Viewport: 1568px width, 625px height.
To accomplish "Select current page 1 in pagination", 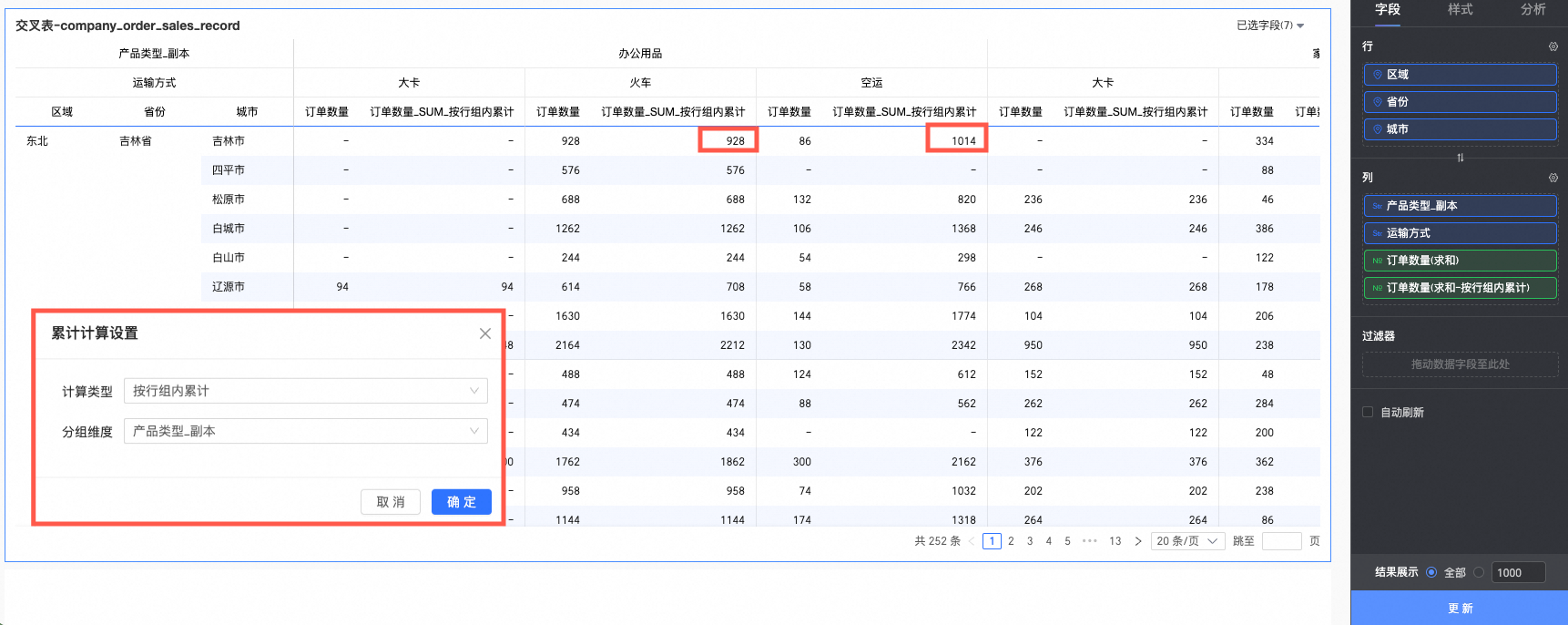I will click(x=993, y=541).
